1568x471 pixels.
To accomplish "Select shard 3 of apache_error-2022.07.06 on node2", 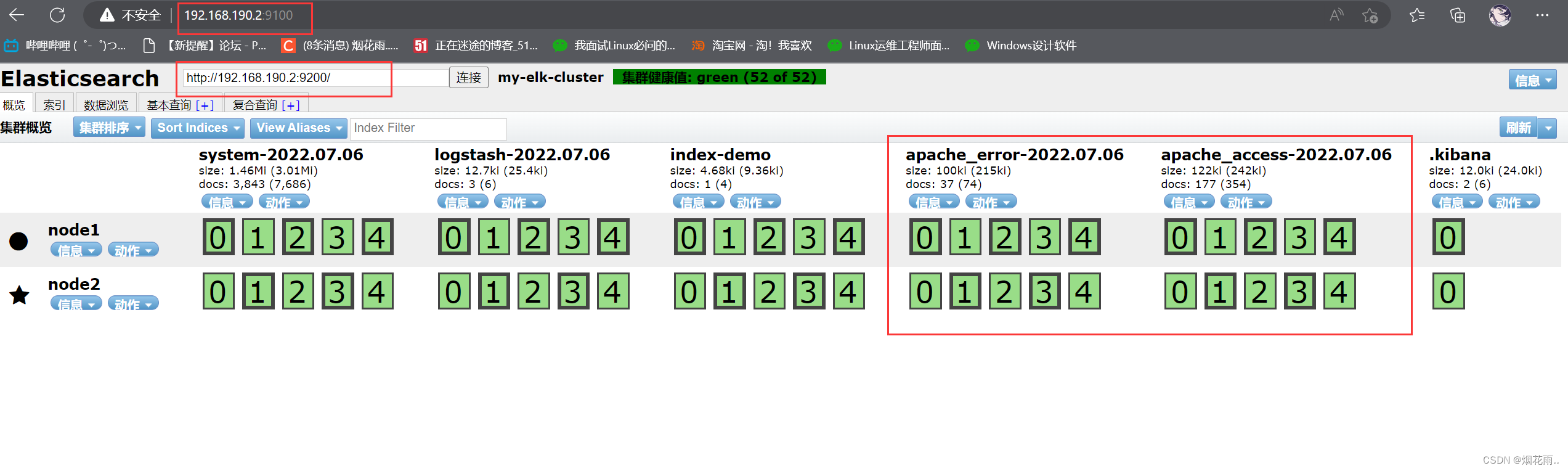I will (x=1044, y=291).
